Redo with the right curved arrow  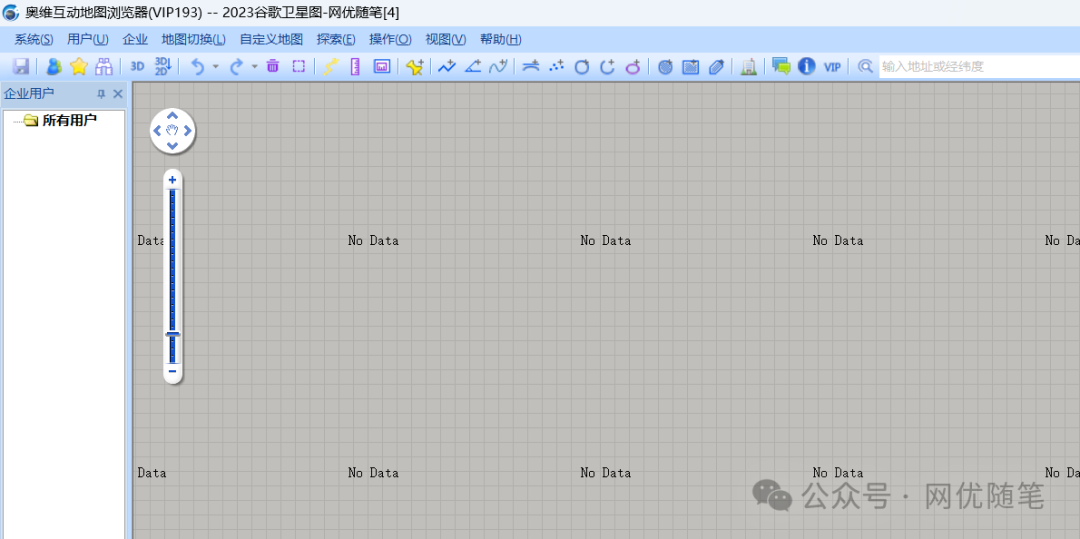(x=236, y=66)
